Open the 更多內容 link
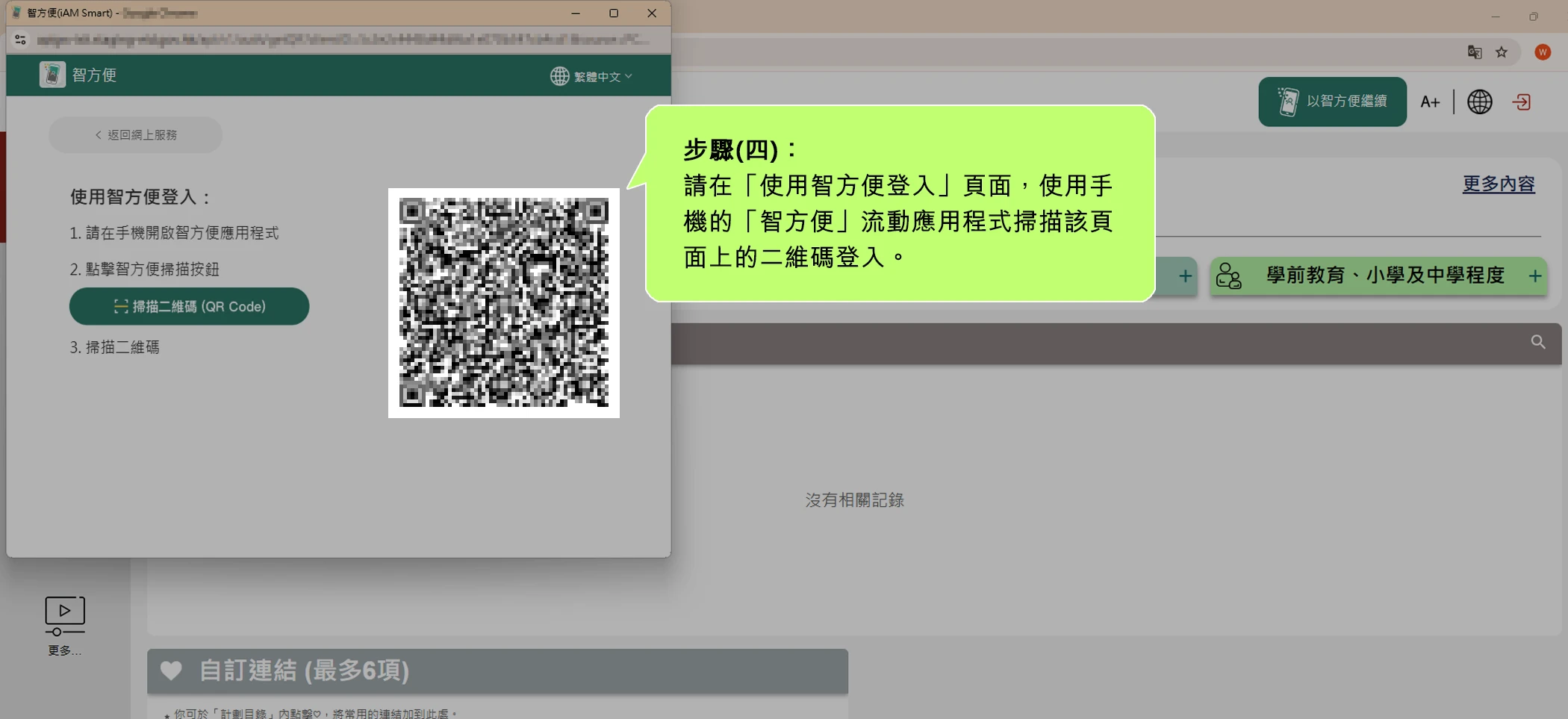The image size is (1568, 719). click(1498, 184)
